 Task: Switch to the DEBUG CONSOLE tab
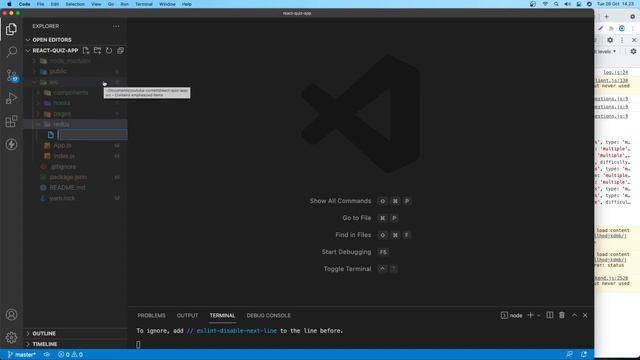pyautogui.click(x=269, y=316)
